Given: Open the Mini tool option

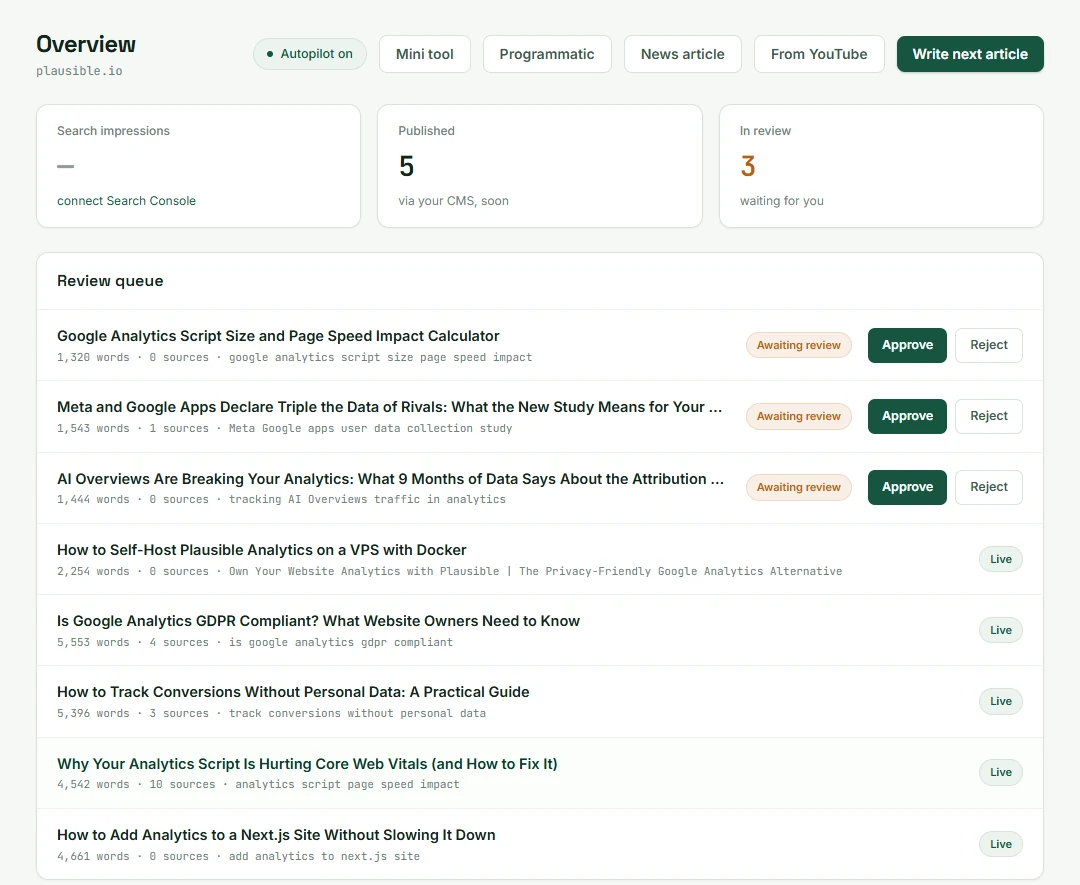Looking at the screenshot, I should coord(424,54).
